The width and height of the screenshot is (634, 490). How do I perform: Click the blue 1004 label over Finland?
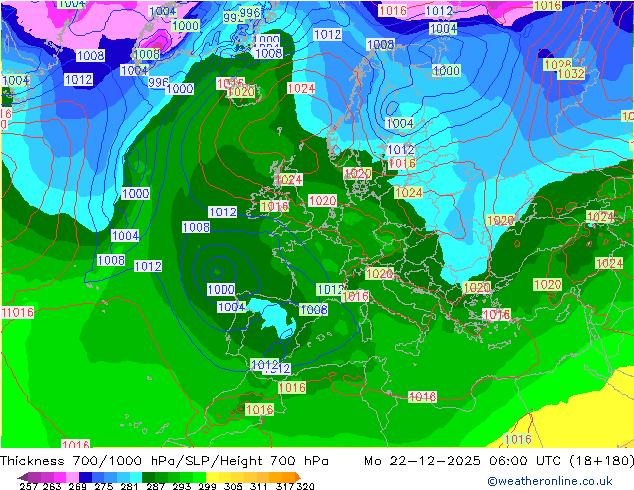click(400, 123)
